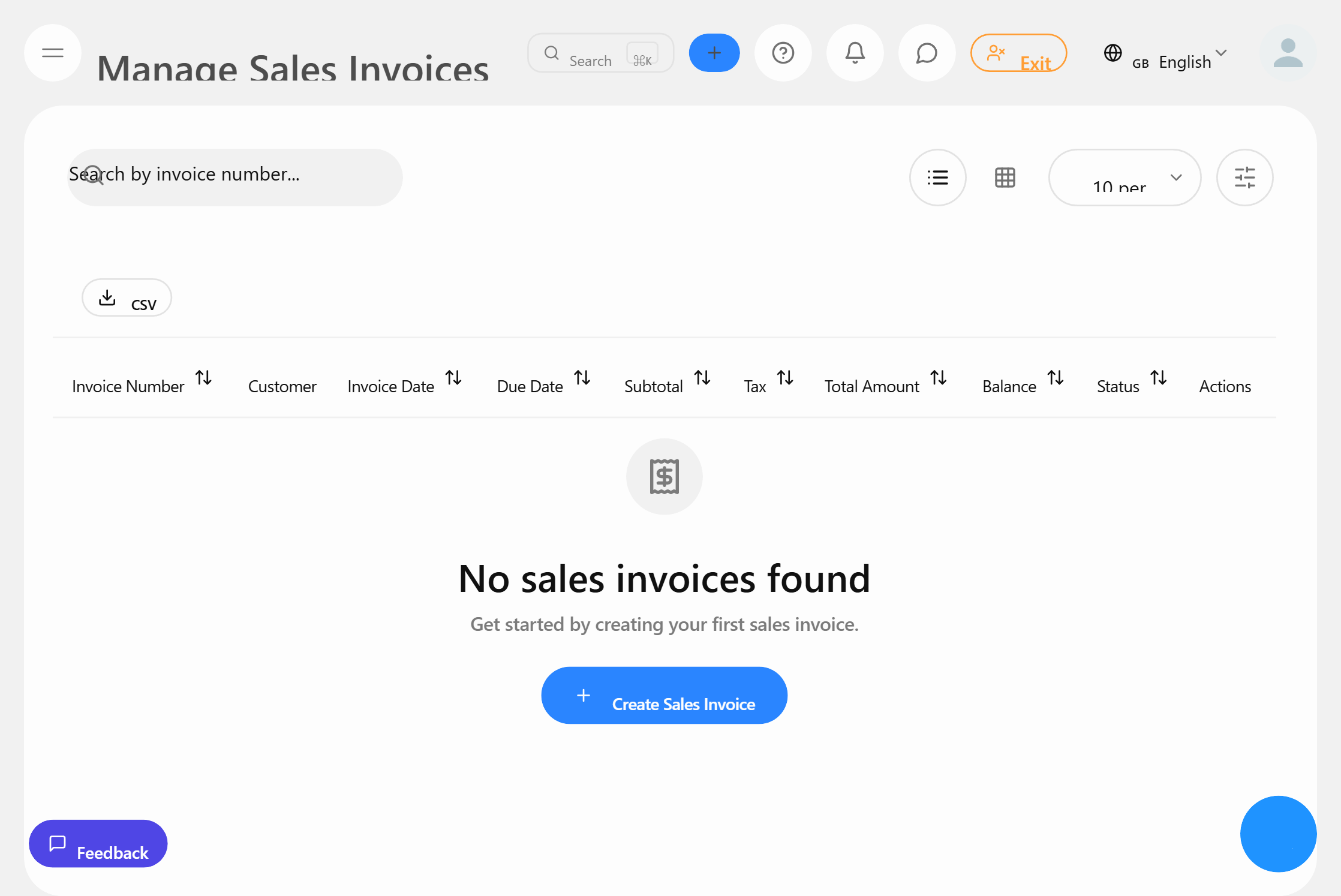Viewport: 1341px width, 896px height.
Task: Download invoices as CSV
Action: pos(127,297)
